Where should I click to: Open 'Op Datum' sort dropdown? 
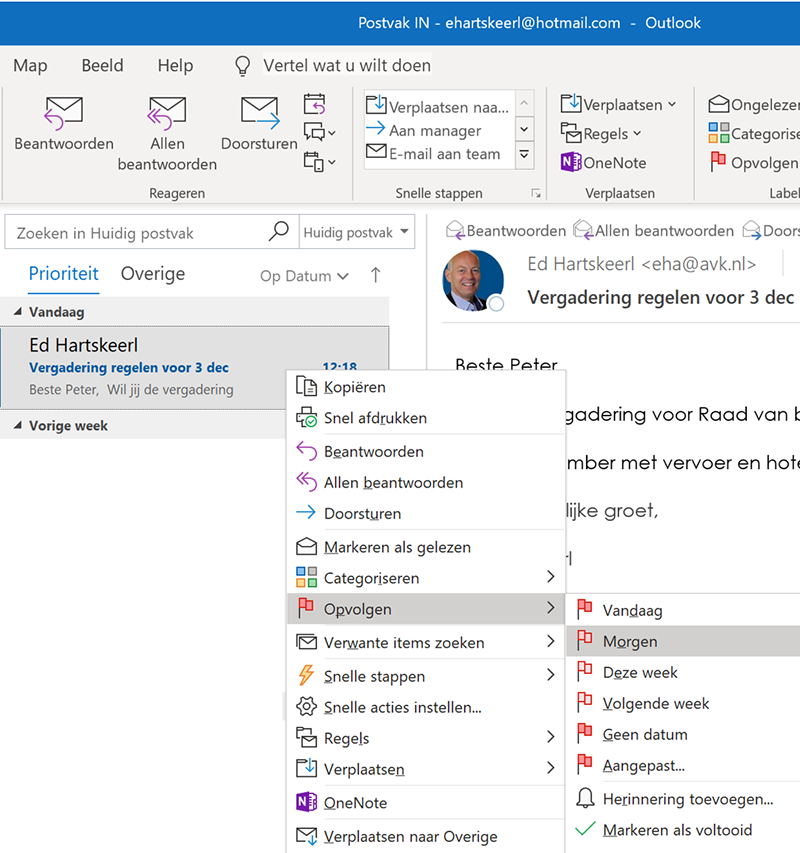[x=304, y=276]
